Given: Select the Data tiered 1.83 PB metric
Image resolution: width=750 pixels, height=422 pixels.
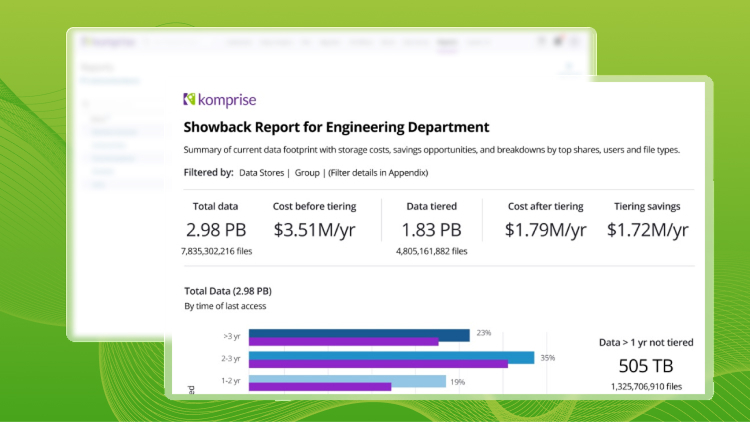Looking at the screenshot, I should point(431,230).
